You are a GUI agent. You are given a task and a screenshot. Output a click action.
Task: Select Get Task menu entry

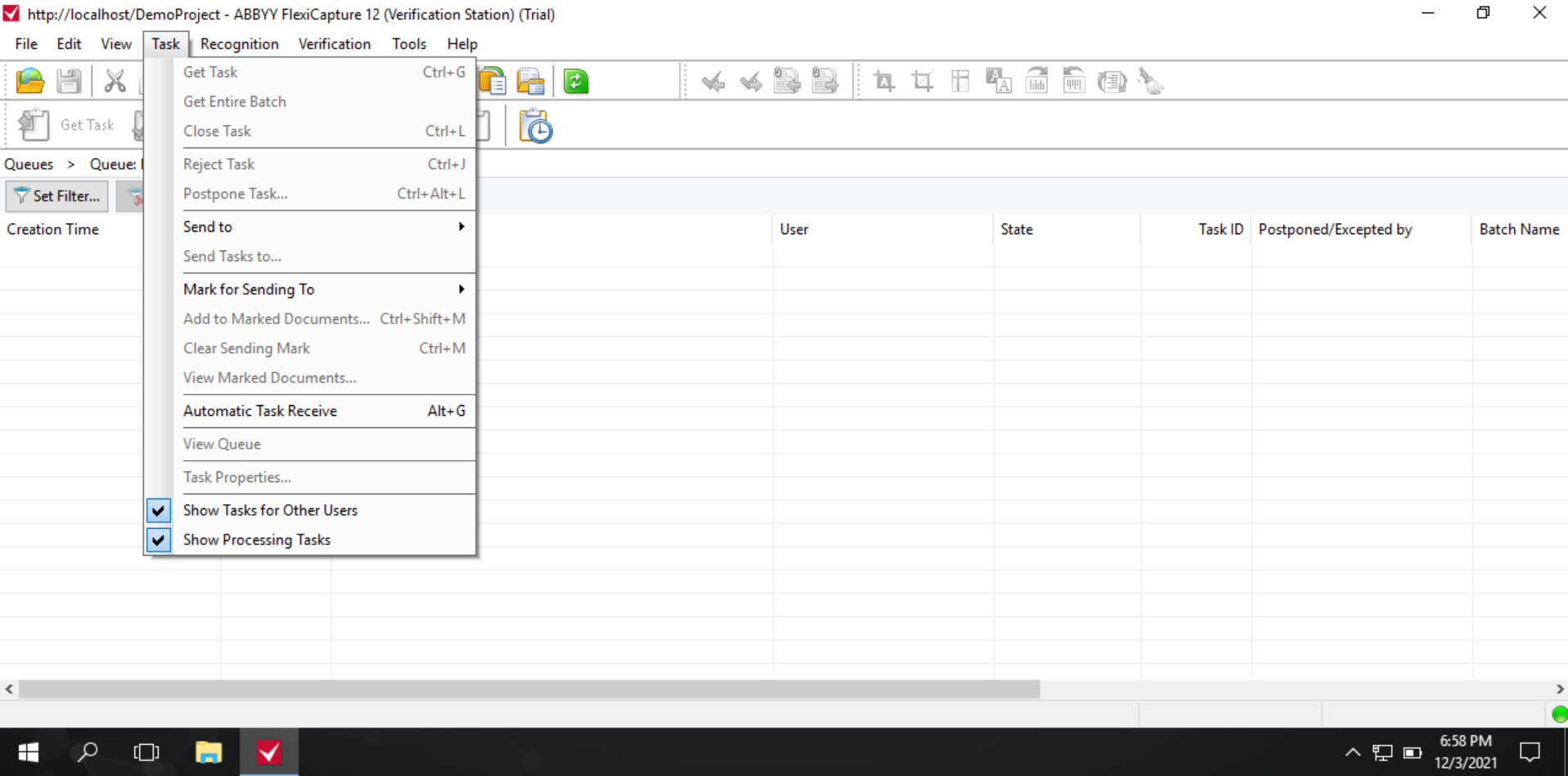310,72
